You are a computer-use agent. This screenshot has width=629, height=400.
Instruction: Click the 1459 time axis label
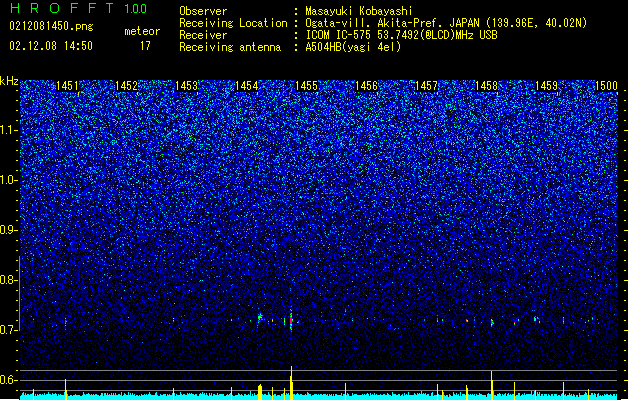coord(546,86)
